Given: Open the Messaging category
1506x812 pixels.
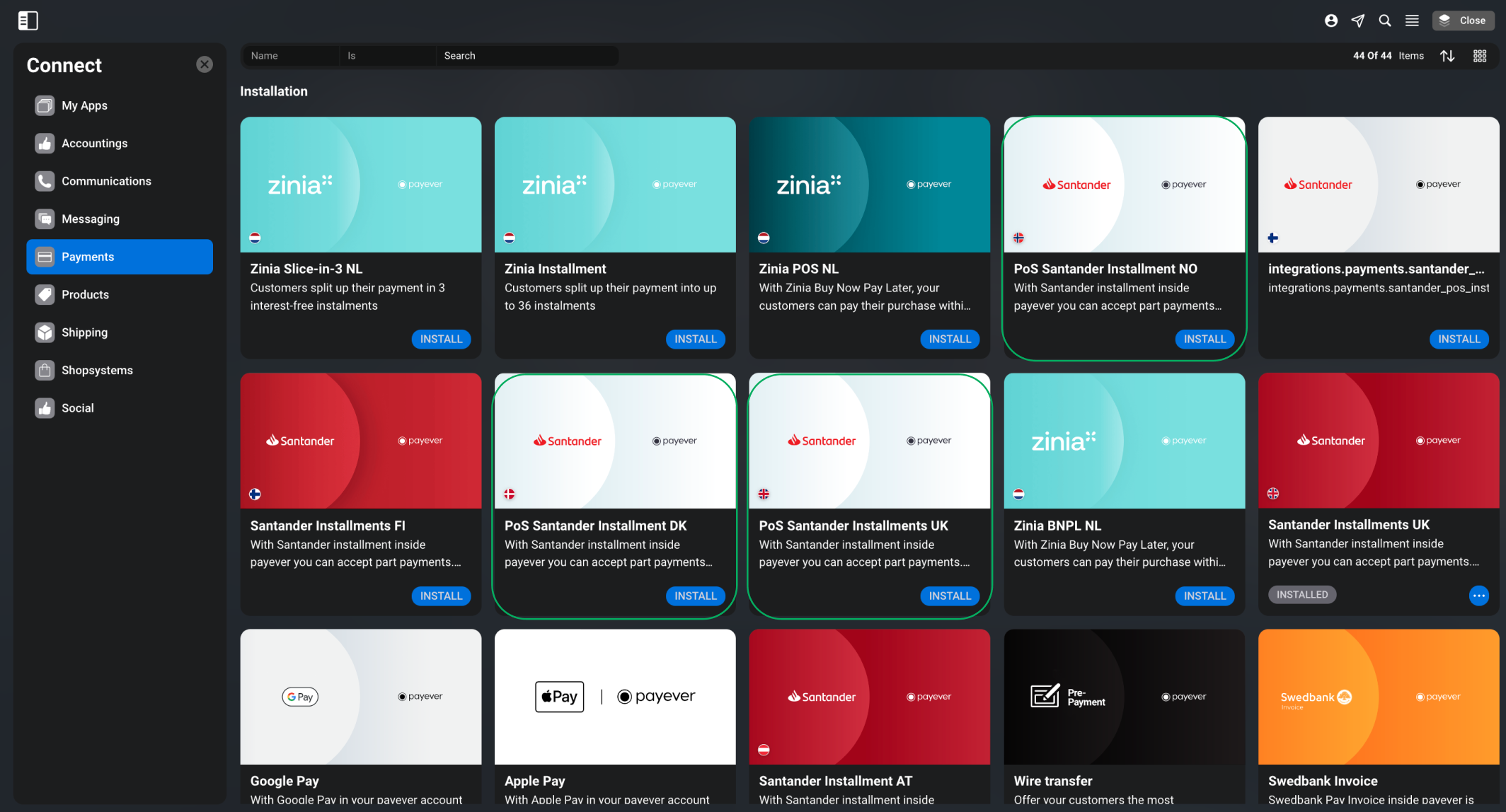Looking at the screenshot, I should click(120, 219).
